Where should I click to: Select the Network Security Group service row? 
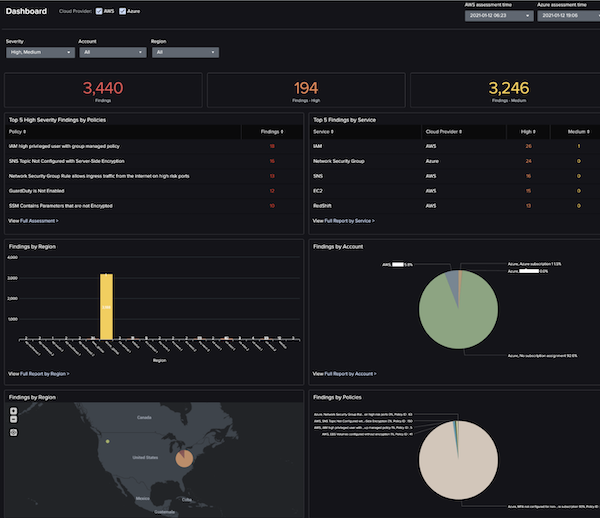pos(455,161)
